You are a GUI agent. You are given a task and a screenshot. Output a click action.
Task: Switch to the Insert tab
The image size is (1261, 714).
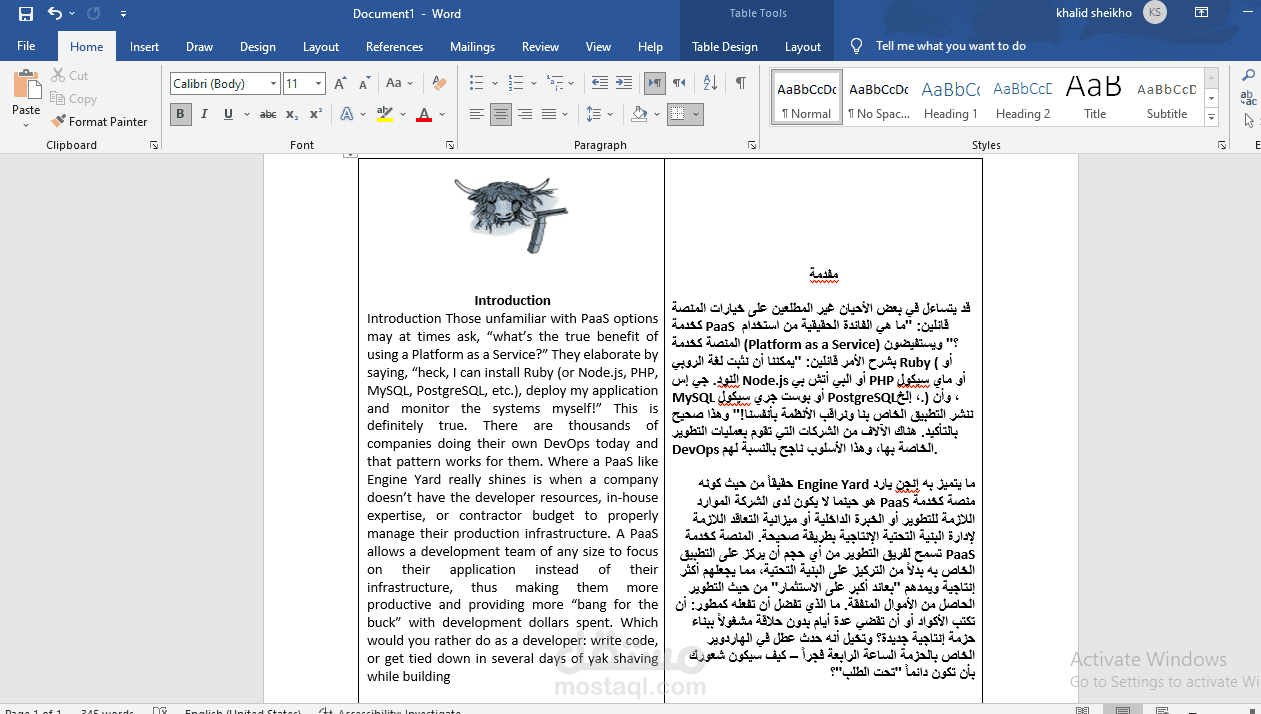(x=144, y=46)
